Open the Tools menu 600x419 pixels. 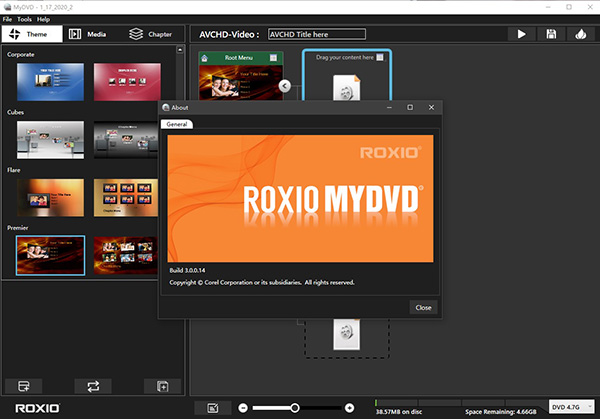[24, 19]
